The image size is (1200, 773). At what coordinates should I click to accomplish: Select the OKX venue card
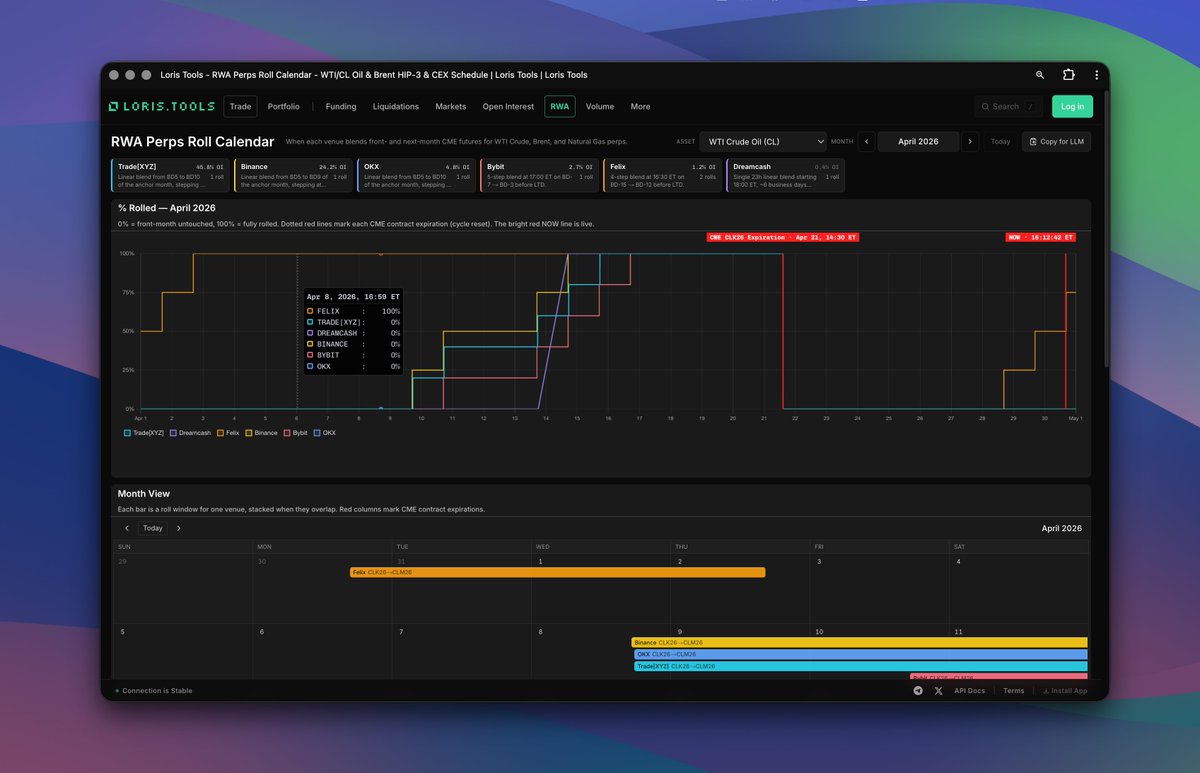click(417, 175)
